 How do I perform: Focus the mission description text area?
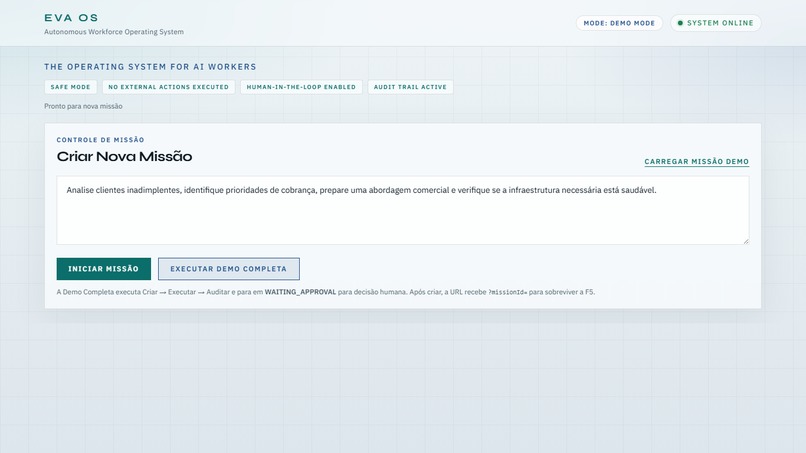tap(402, 210)
